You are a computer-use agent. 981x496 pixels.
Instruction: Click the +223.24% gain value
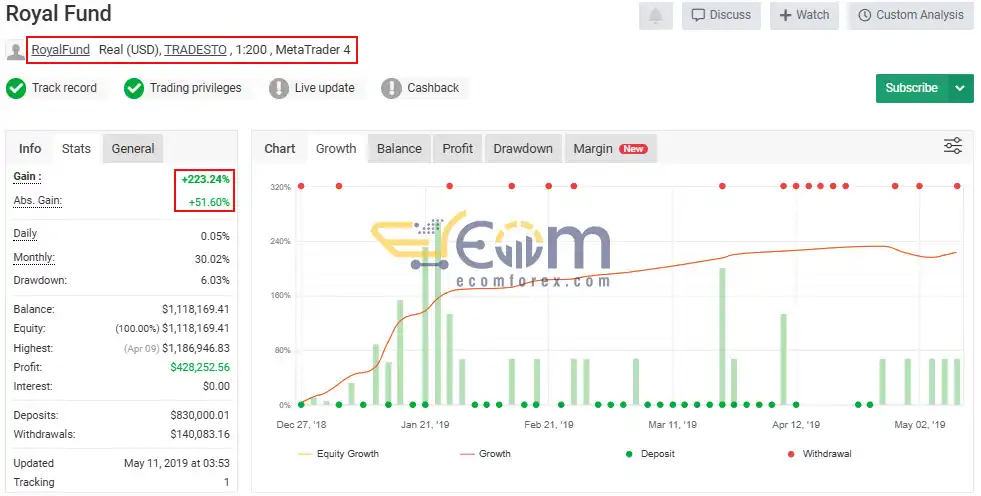(205, 180)
